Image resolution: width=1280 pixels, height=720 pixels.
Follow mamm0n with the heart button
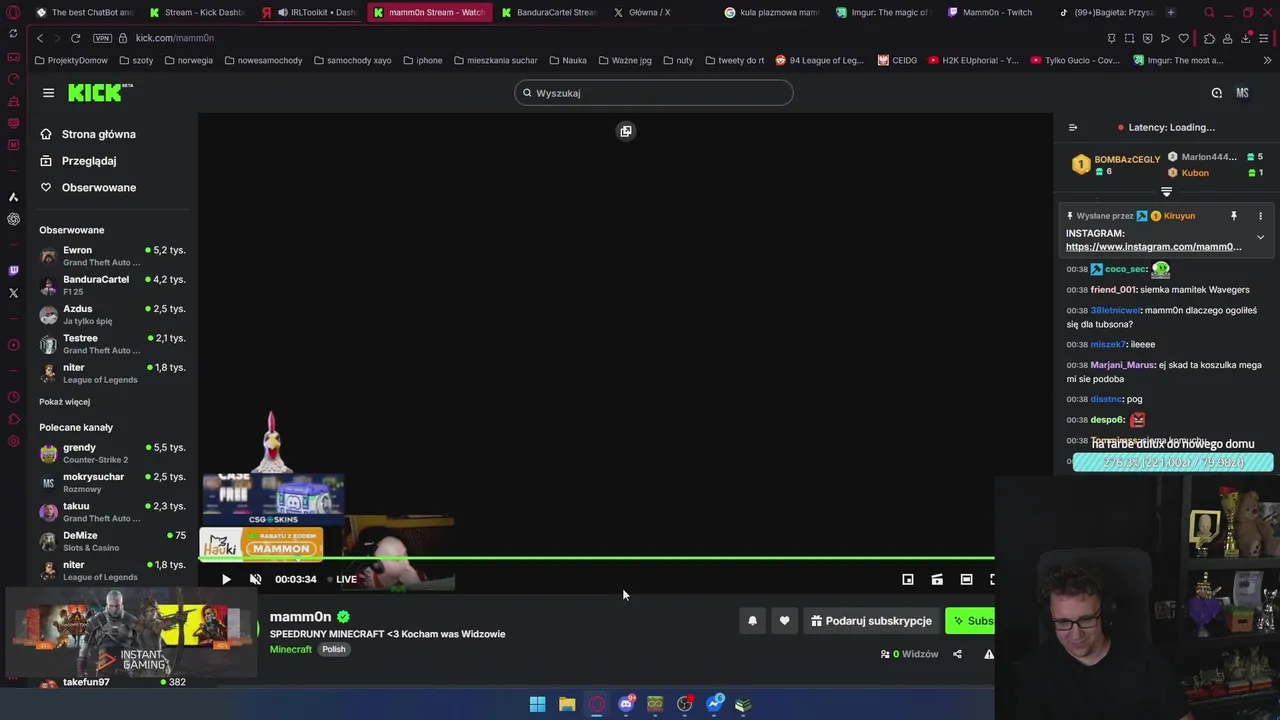[x=784, y=621]
